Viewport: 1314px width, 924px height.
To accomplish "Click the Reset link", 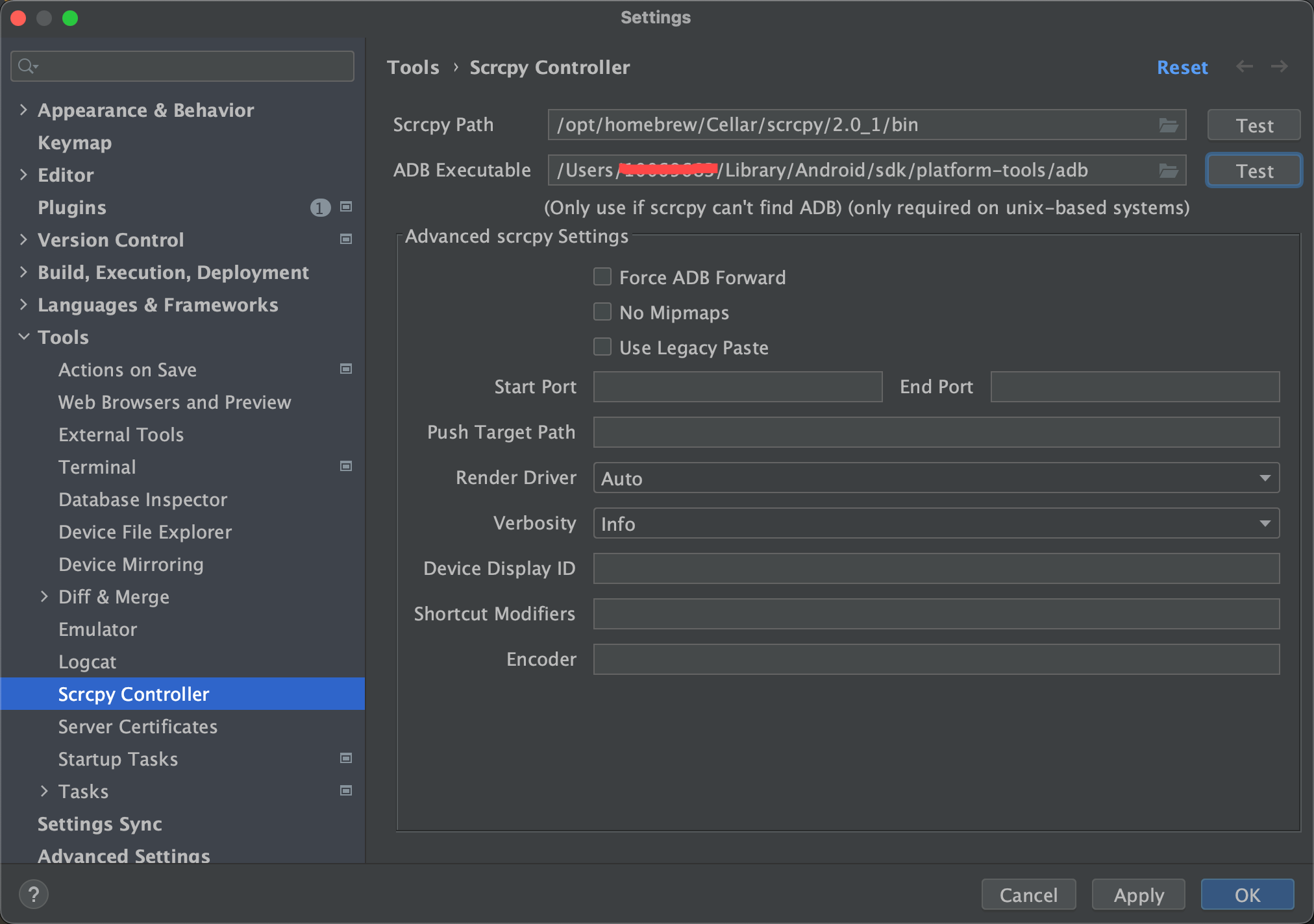I will click(x=1182, y=67).
